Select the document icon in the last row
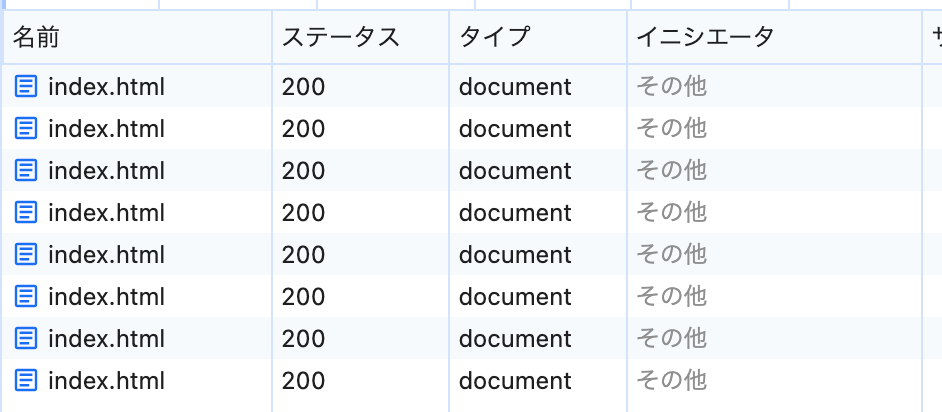Screen dimensions: 942x412 pyautogui.click(x=26, y=381)
